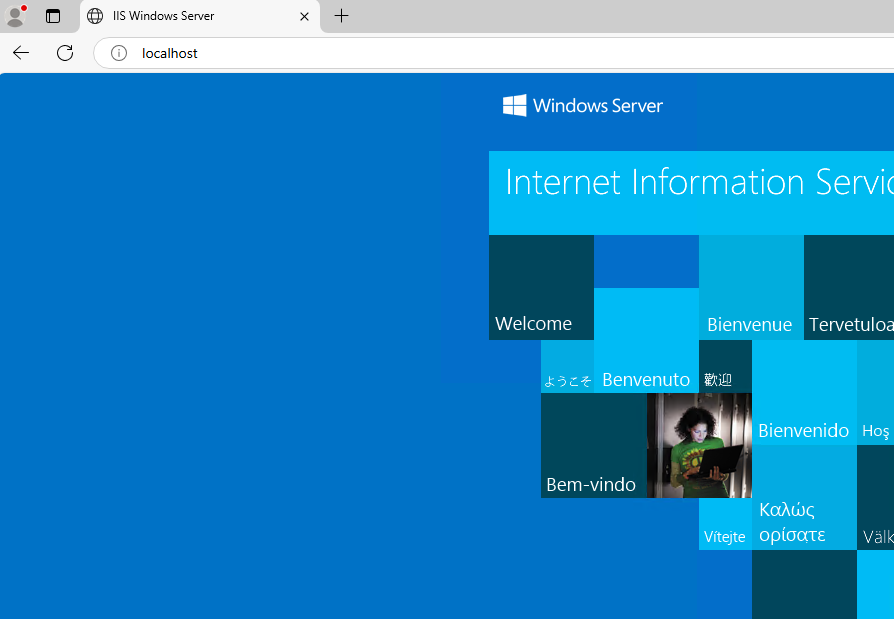Reload the localhost page

[65, 53]
